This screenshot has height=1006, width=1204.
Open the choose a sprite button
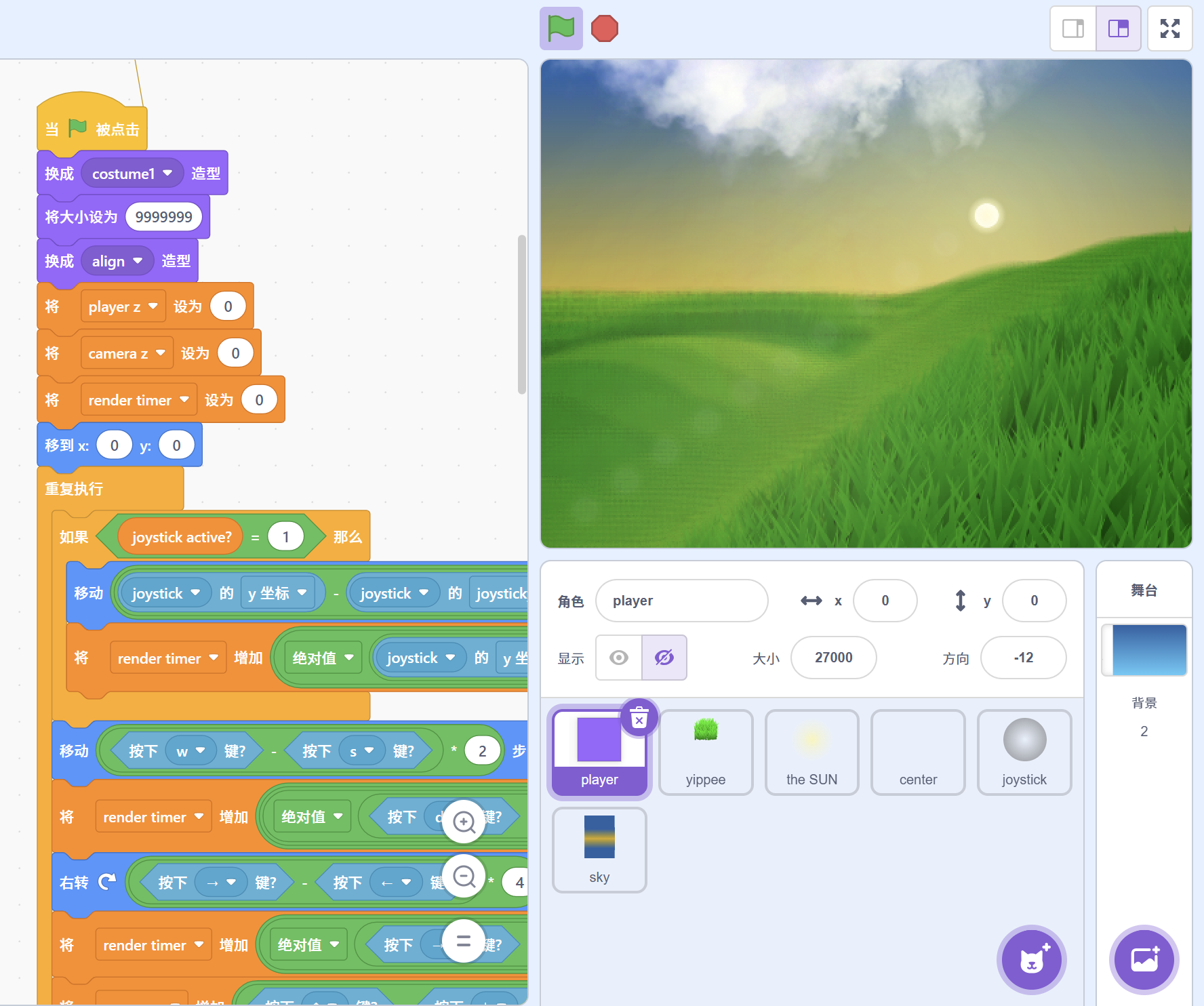[x=1032, y=960]
